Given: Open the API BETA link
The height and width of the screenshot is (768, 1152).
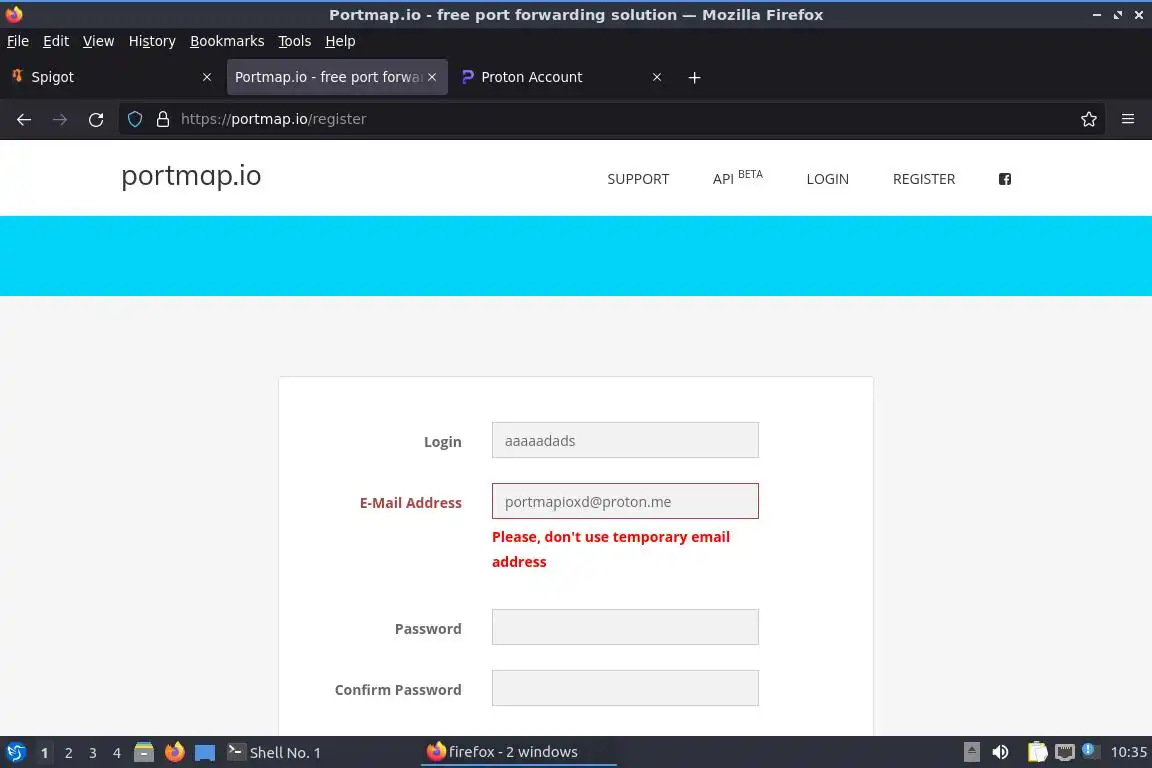Looking at the screenshot, I should (738, 178).
